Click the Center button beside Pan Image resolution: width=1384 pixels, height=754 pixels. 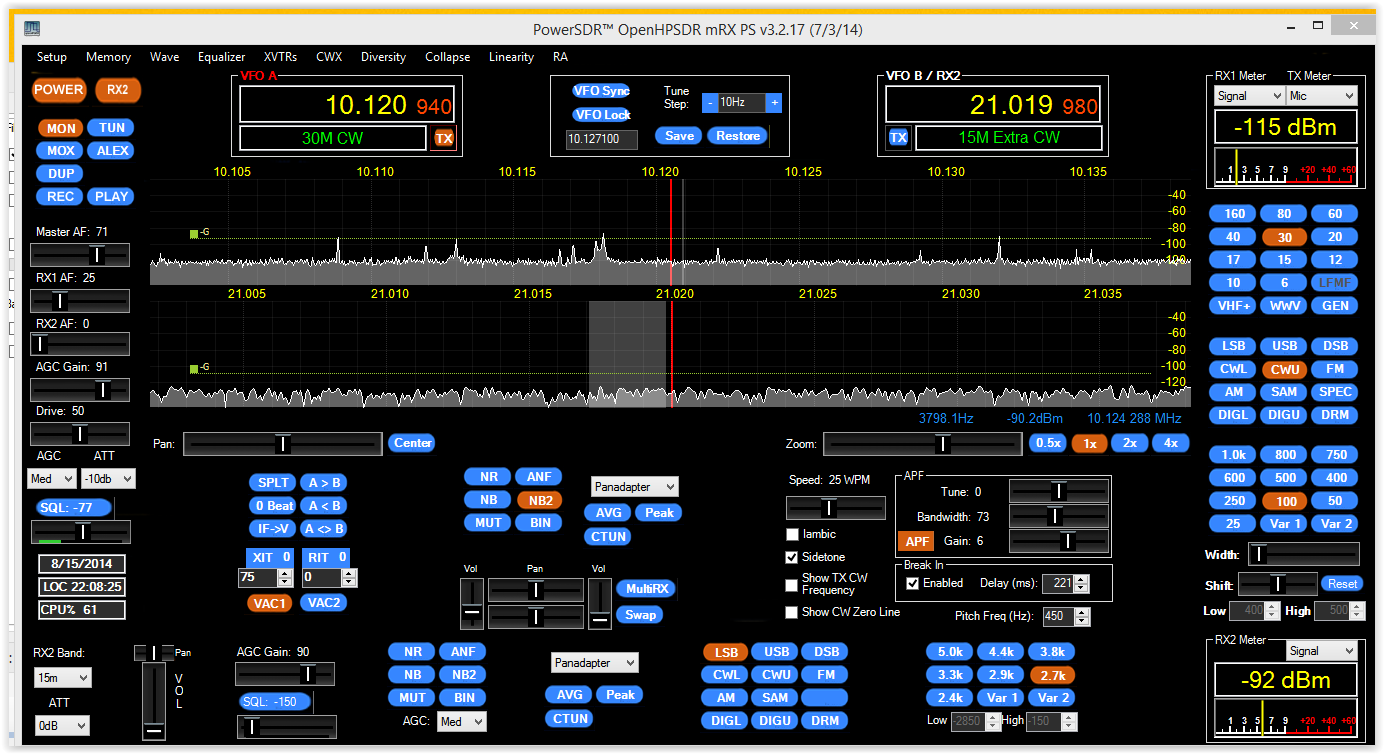click(411, 442)
